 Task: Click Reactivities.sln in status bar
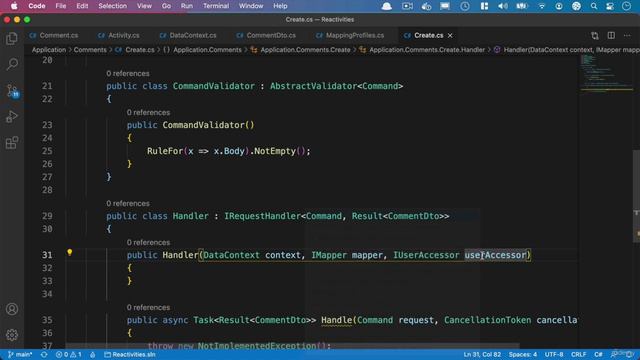point(130,355)
